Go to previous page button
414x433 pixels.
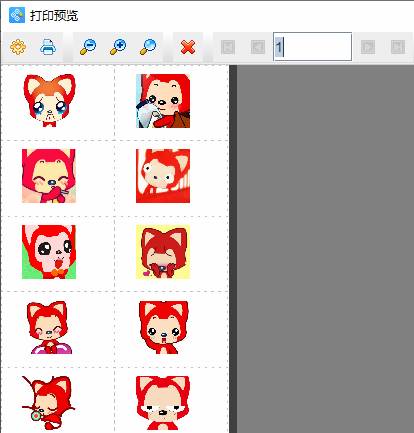pos(258,47)
